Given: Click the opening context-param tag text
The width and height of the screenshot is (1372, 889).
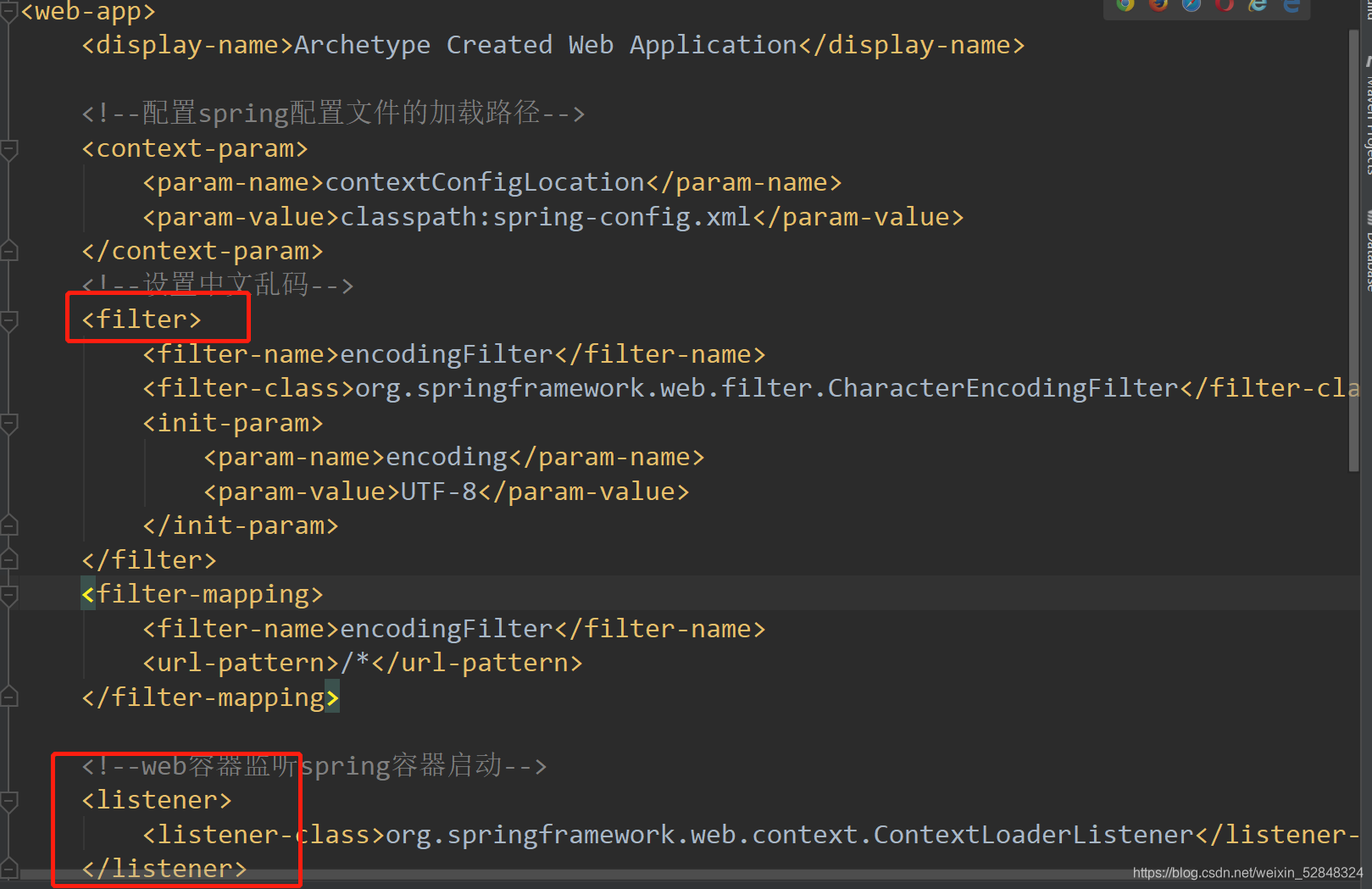Looking at the screenshot, I should tap(195, 148).
